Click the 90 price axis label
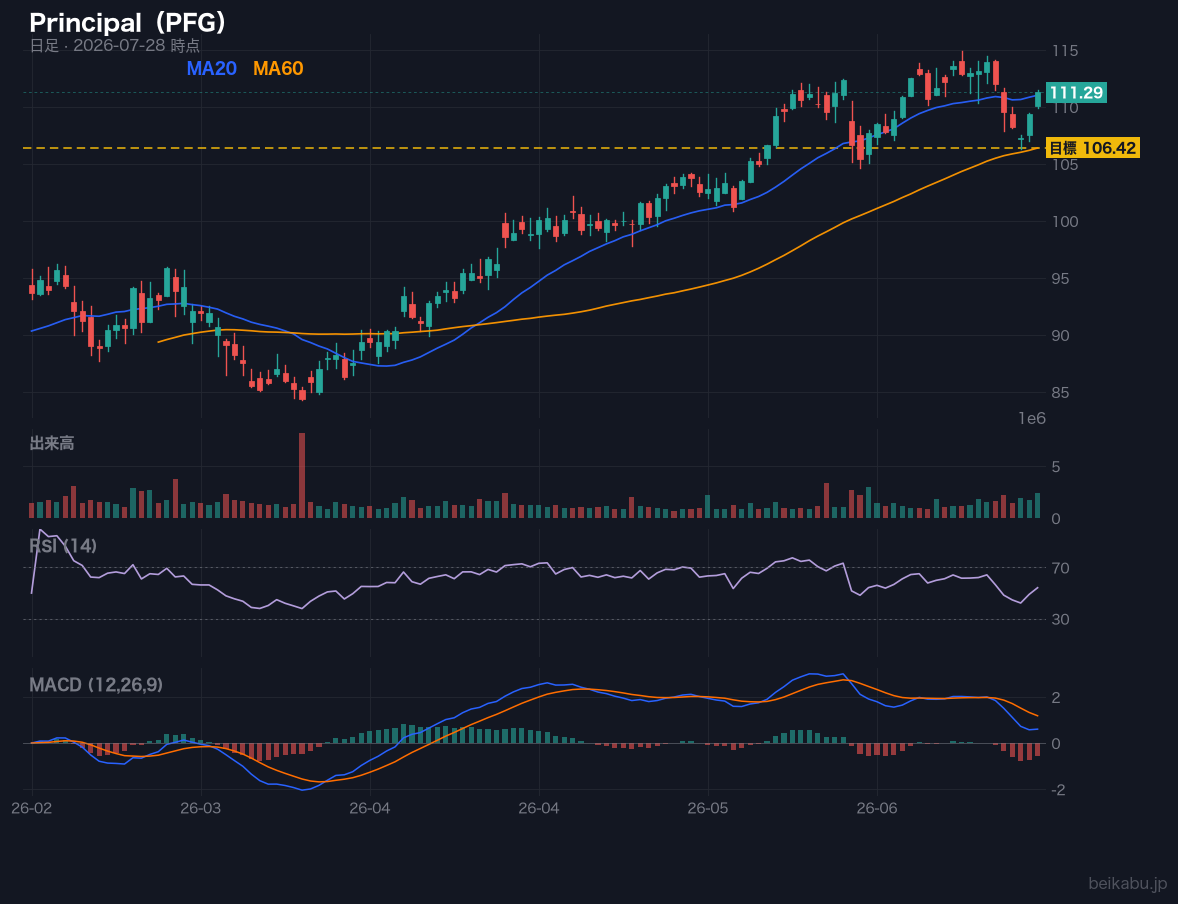The width and height of the screenshot is (1178, 904). pos(1061,336)
